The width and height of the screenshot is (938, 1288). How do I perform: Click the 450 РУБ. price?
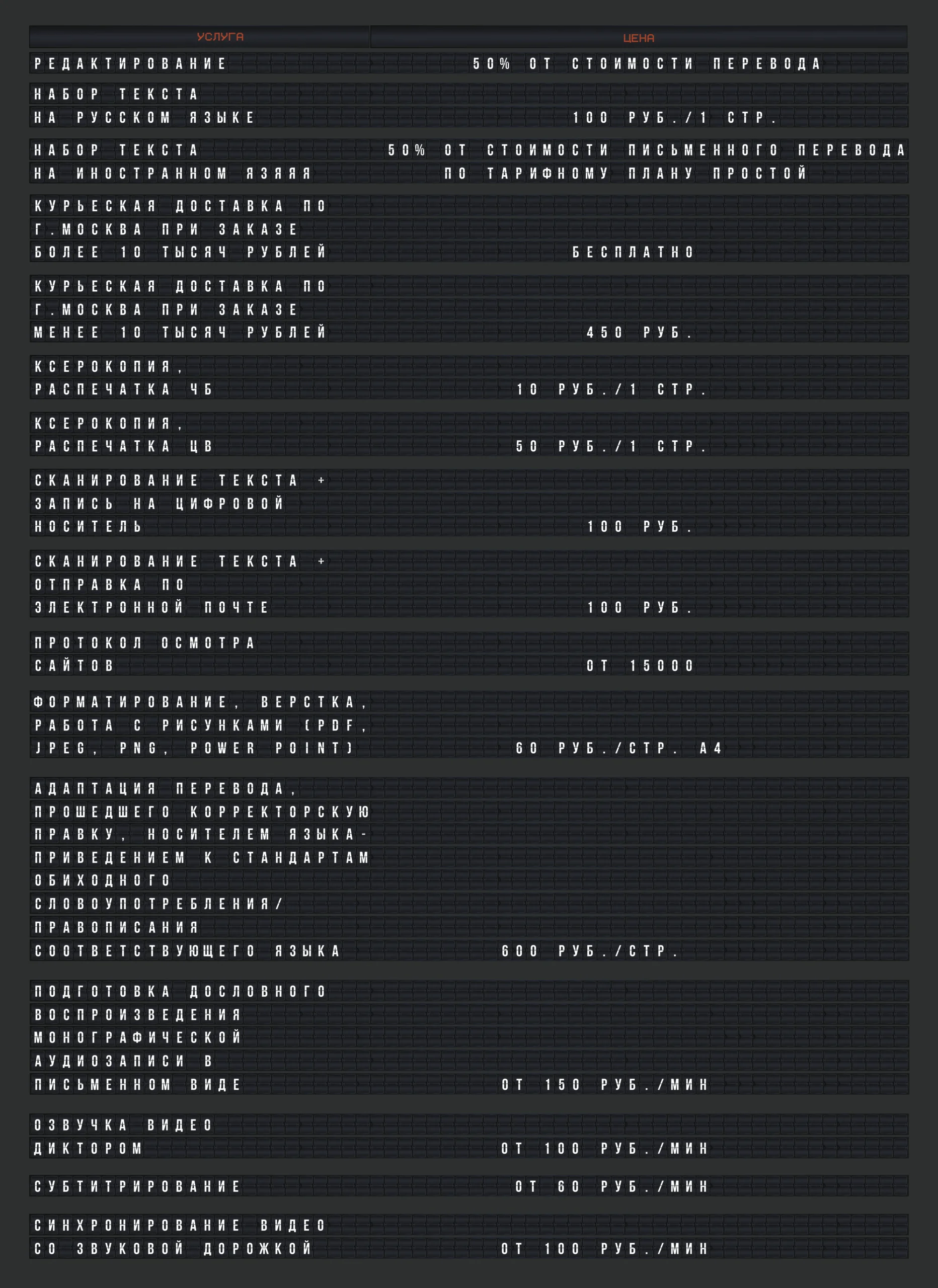(x=639, y=332)
